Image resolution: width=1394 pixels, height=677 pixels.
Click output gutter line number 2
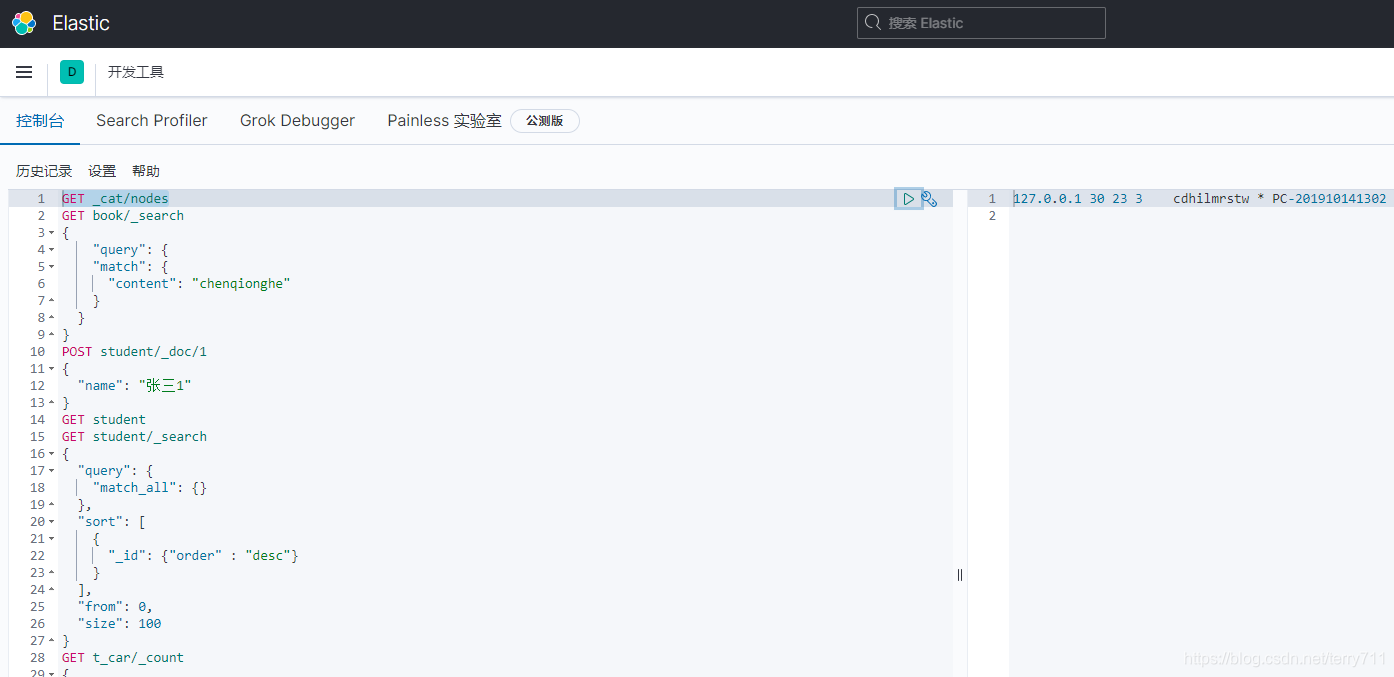click(x=992, y=216)
